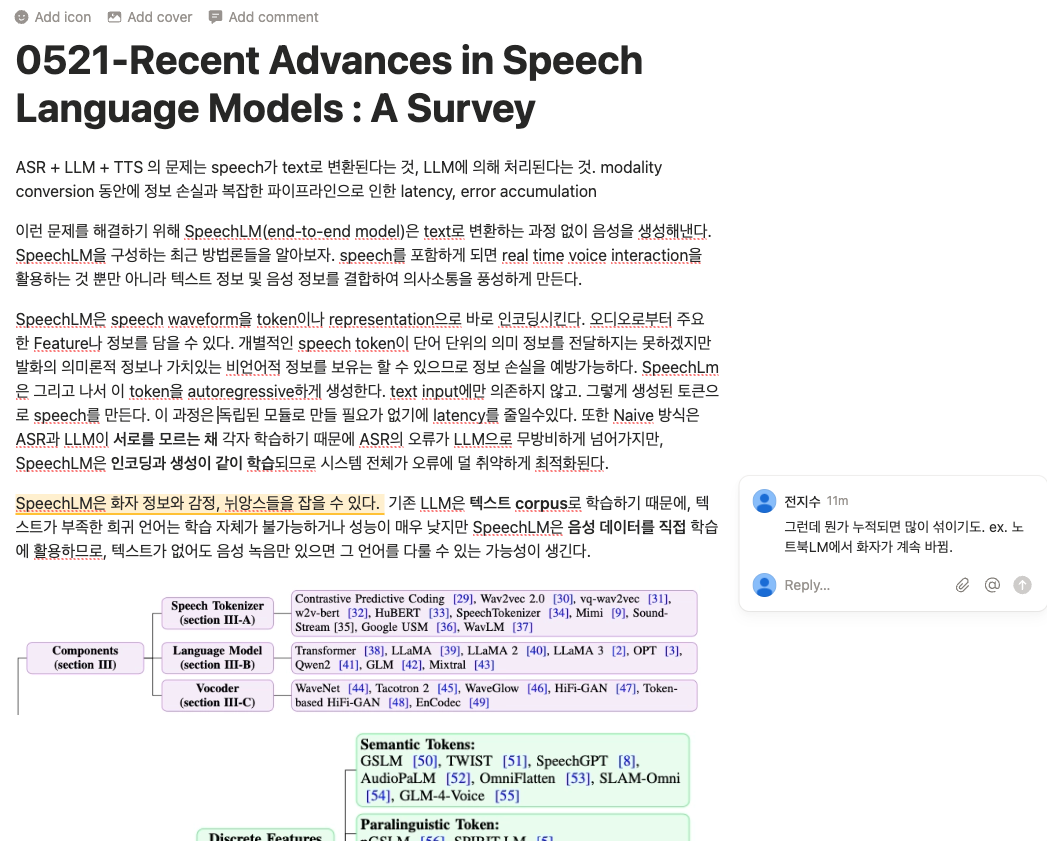Click the user avatar beside Reply field

point(764,585)
